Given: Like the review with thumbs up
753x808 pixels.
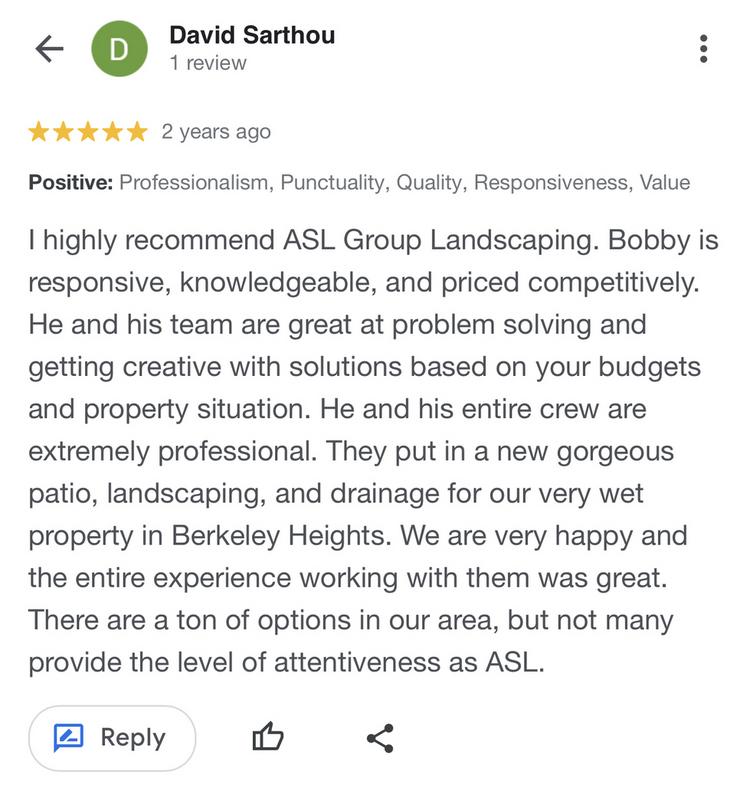Looking at the screenshot, I should click(x=267, y=737).
